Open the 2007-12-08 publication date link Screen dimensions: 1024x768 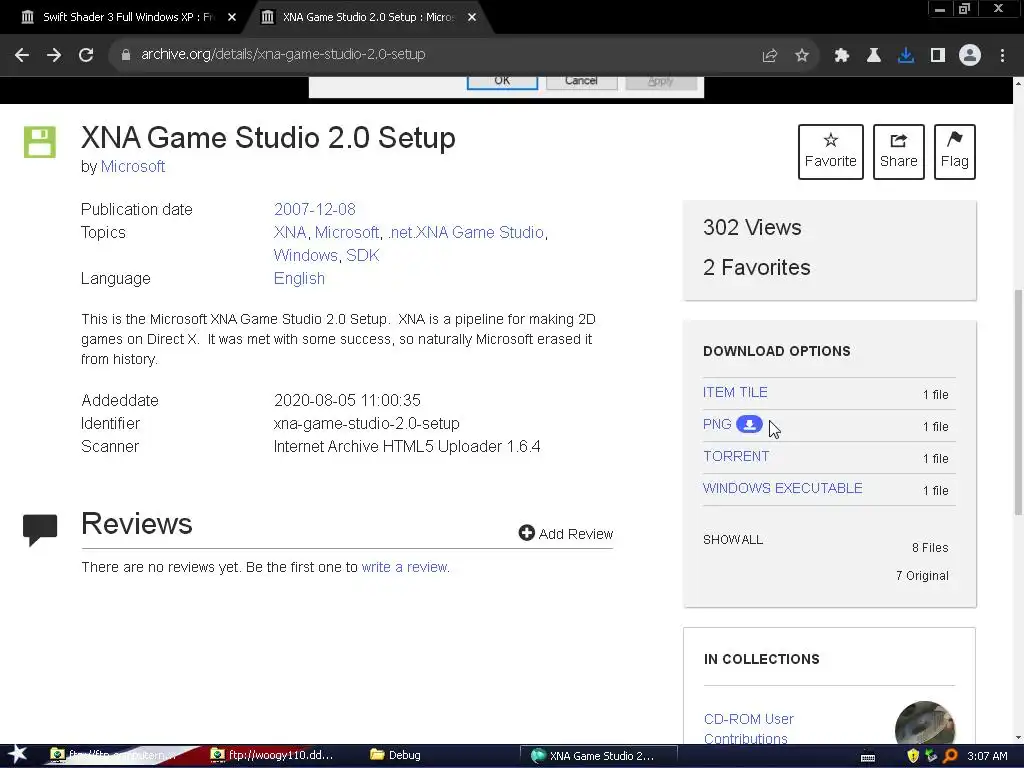tap(315, 210)
